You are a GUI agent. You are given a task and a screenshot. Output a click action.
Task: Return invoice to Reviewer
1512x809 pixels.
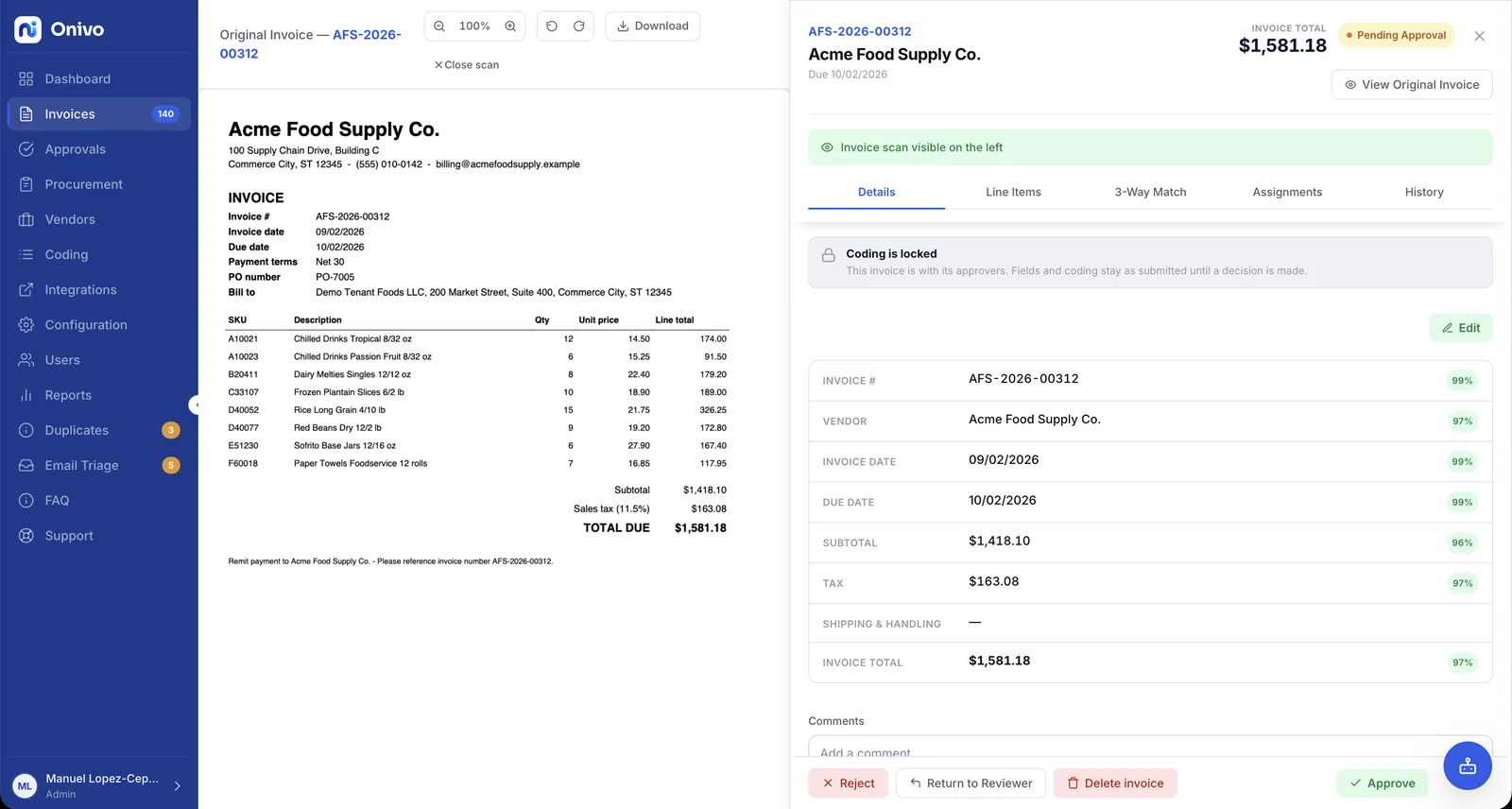pos(971,783)
